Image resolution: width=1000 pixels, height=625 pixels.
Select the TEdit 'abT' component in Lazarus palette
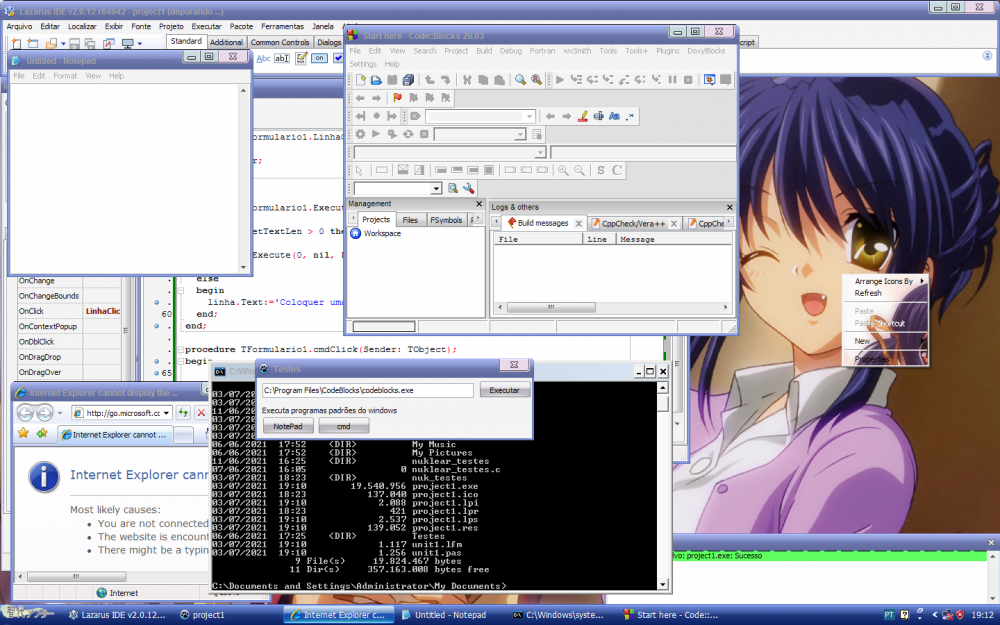[280, 58]
